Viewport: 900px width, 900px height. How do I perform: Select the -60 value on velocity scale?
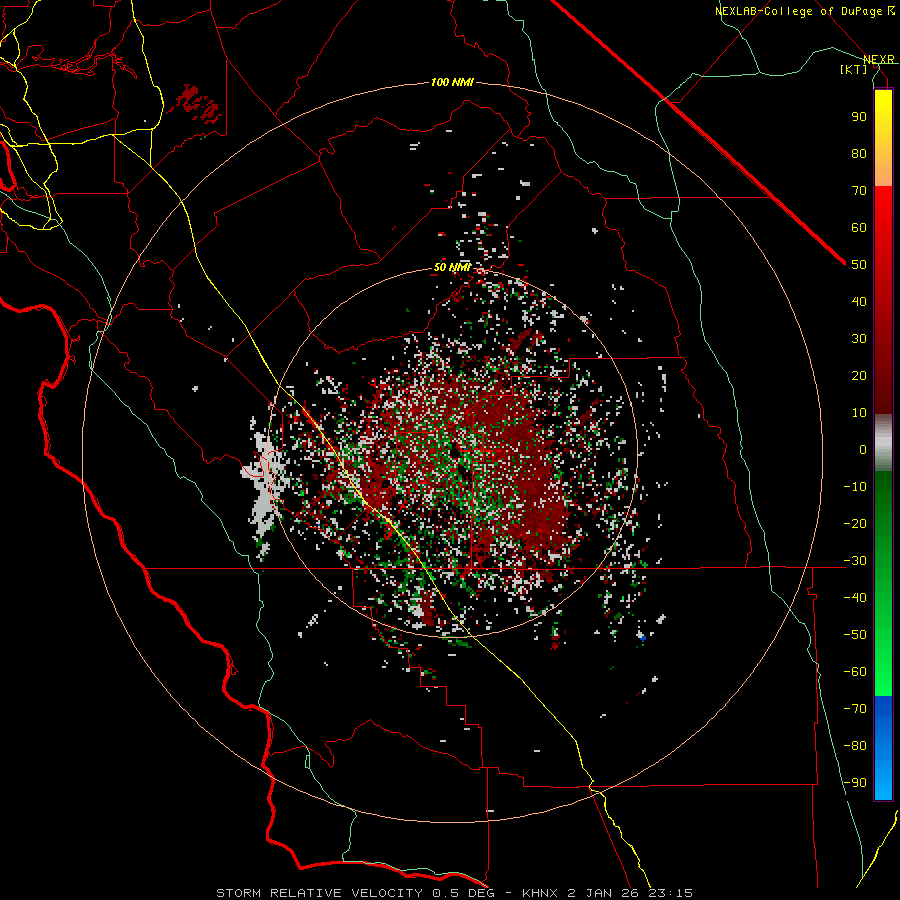pyautogui.click(x=855, y=672)
